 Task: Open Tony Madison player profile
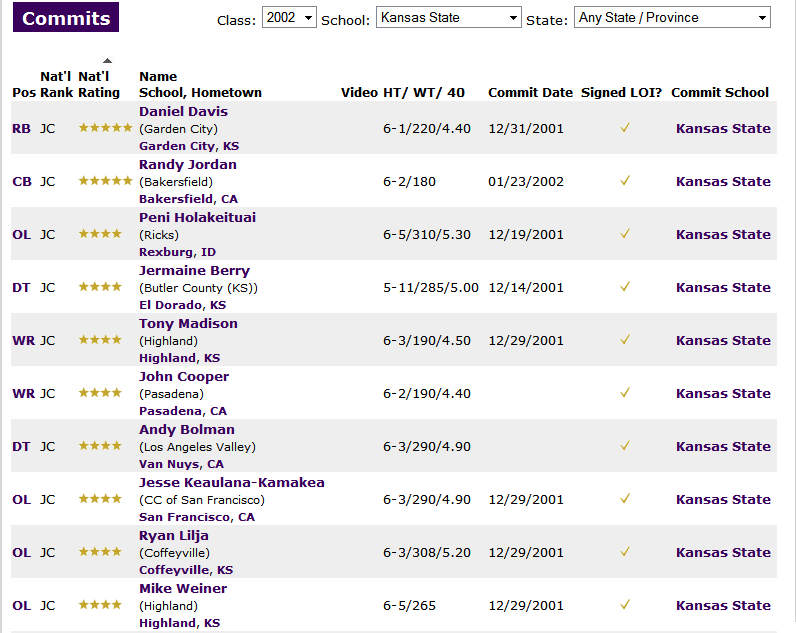188,323
